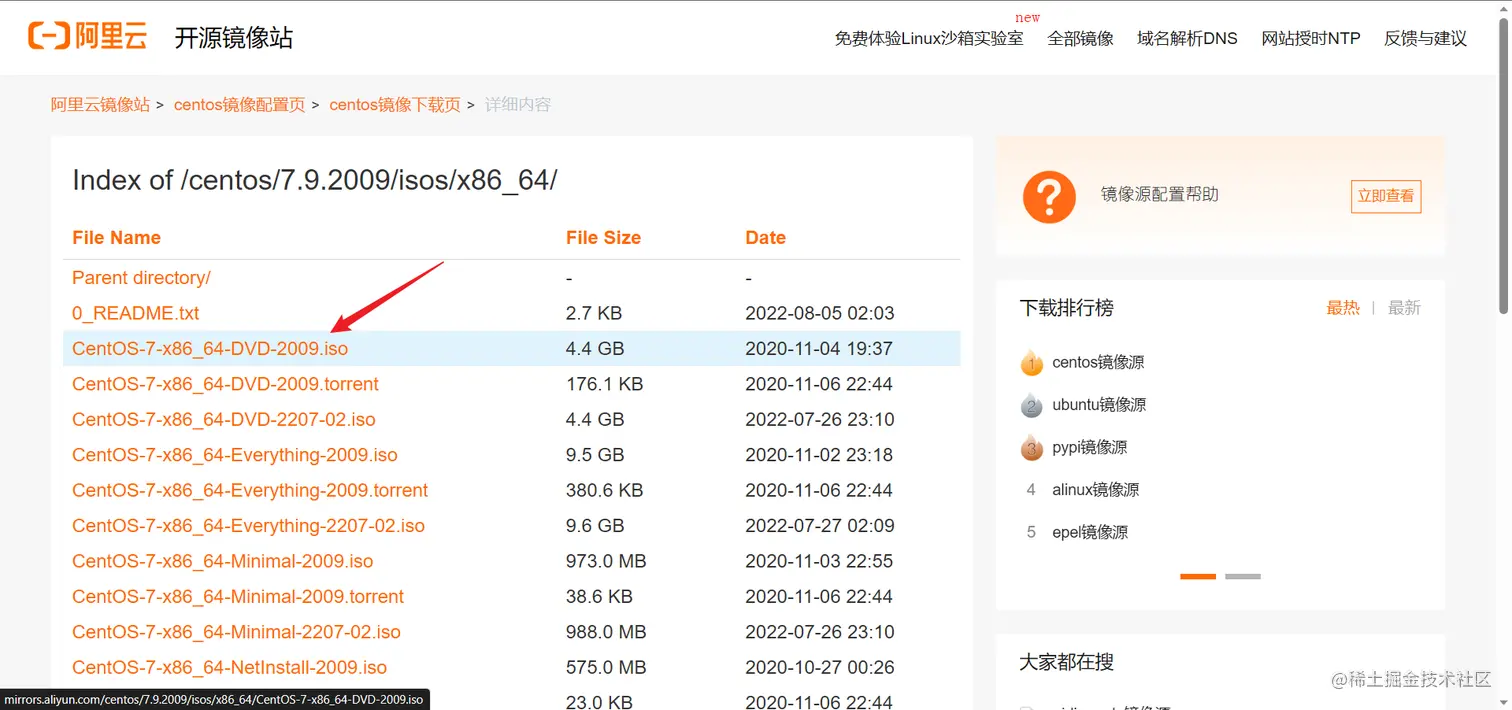
Task: Go to 阿里云镜像站 breadcrumb
Action: tap(100, 104)
